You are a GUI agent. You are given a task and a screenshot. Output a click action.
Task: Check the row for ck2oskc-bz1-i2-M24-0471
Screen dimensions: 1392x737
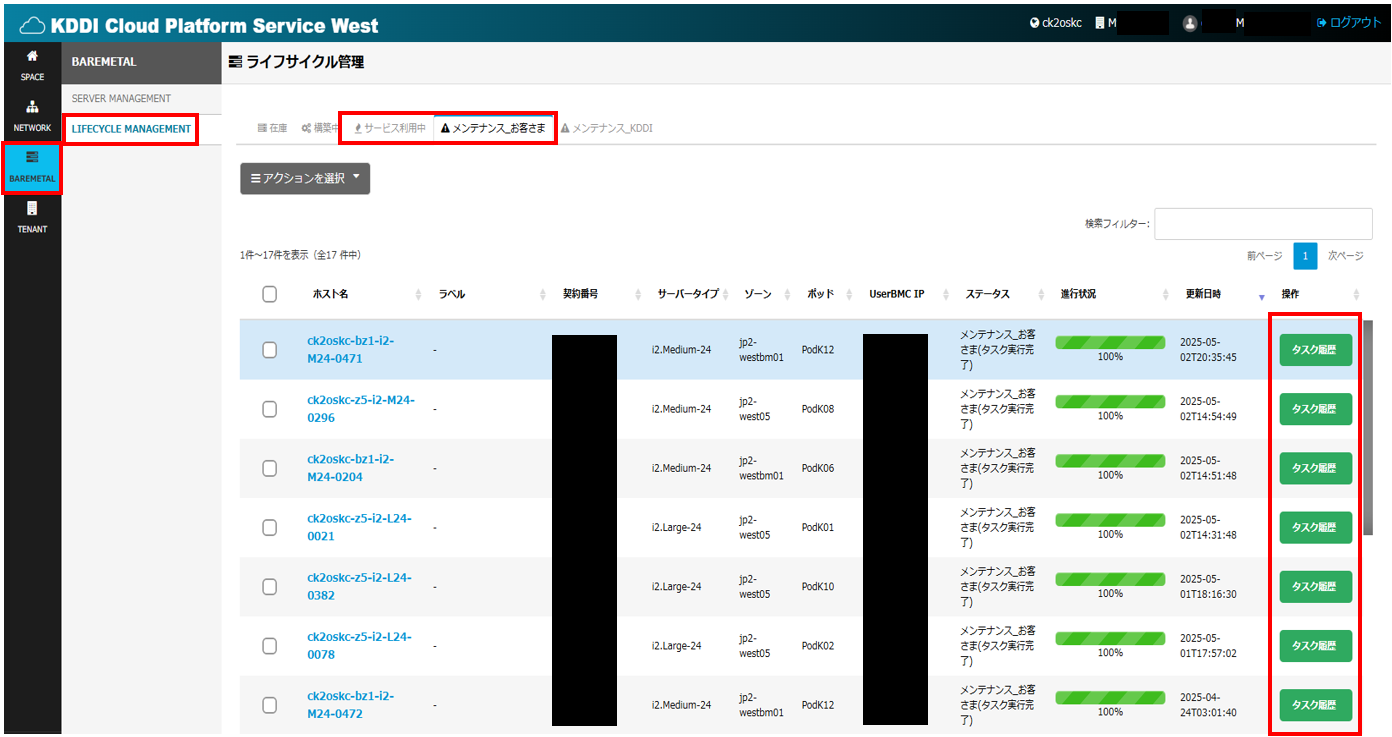pos(269,350)
